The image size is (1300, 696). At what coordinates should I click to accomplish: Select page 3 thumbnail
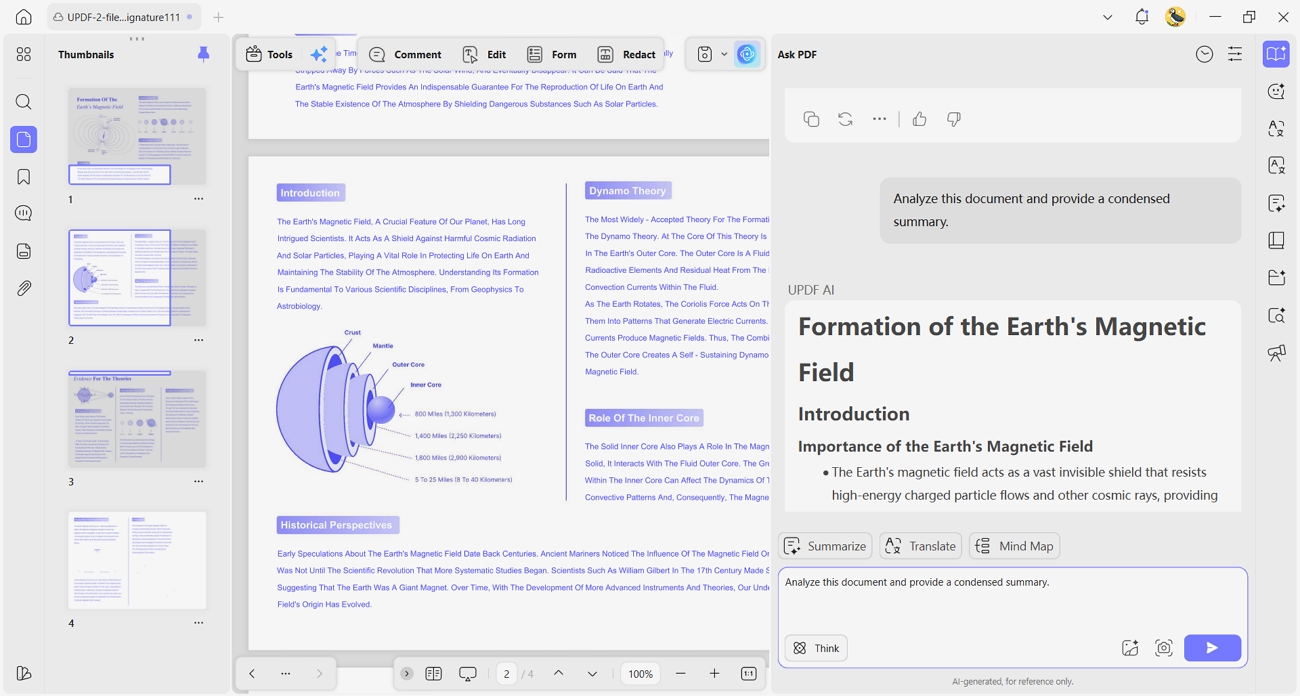(x=137, y=418)
